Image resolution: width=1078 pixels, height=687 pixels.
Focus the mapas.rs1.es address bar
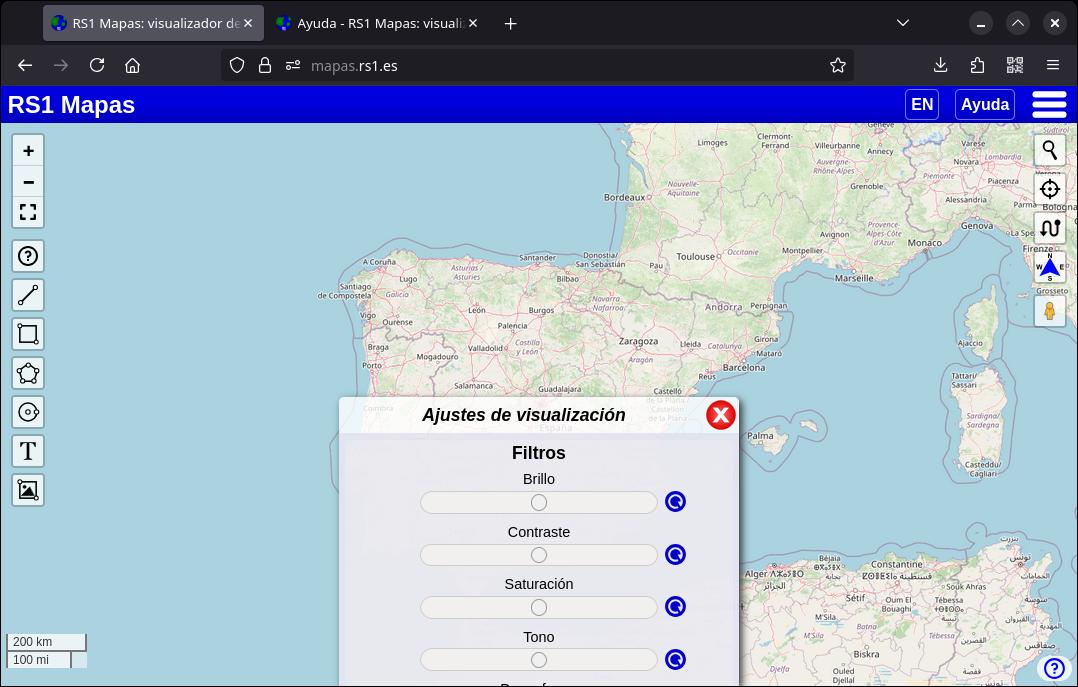(x=536, y=65)
